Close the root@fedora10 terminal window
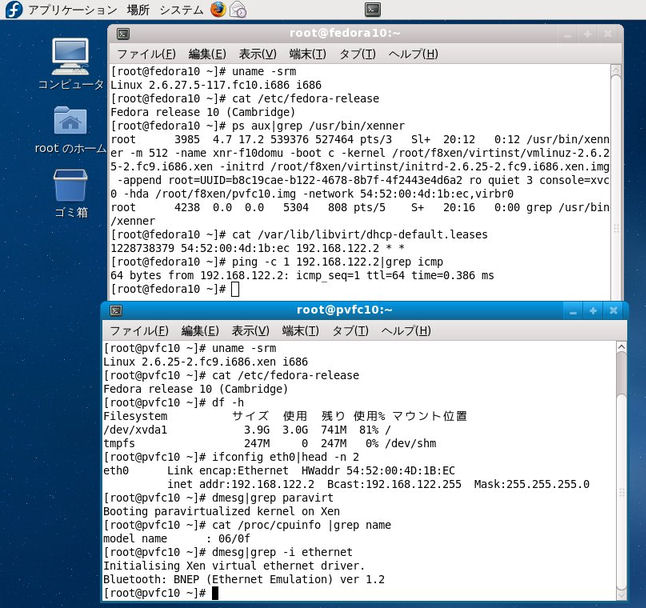Image resolution: width=646 pixels, height=608 pixels. 608,34
